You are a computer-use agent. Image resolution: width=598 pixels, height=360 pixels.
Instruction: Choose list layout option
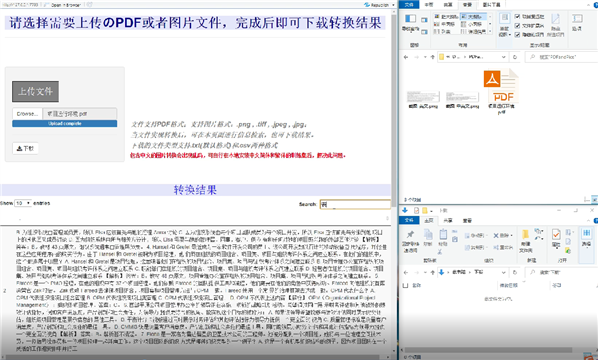click(x=442, y=32)
